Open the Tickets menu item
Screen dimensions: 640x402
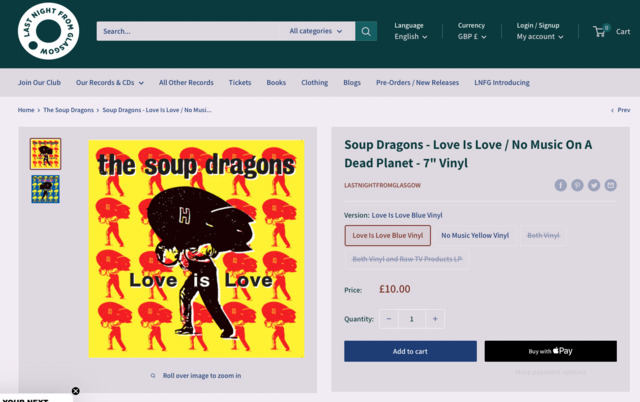pyautogui.click(x=240, y=82)
